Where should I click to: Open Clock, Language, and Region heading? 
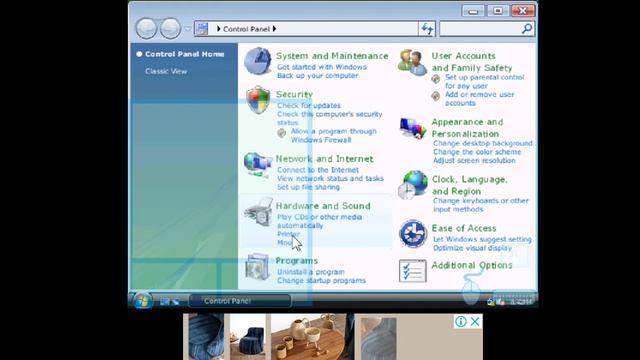(x=470, y=185)
